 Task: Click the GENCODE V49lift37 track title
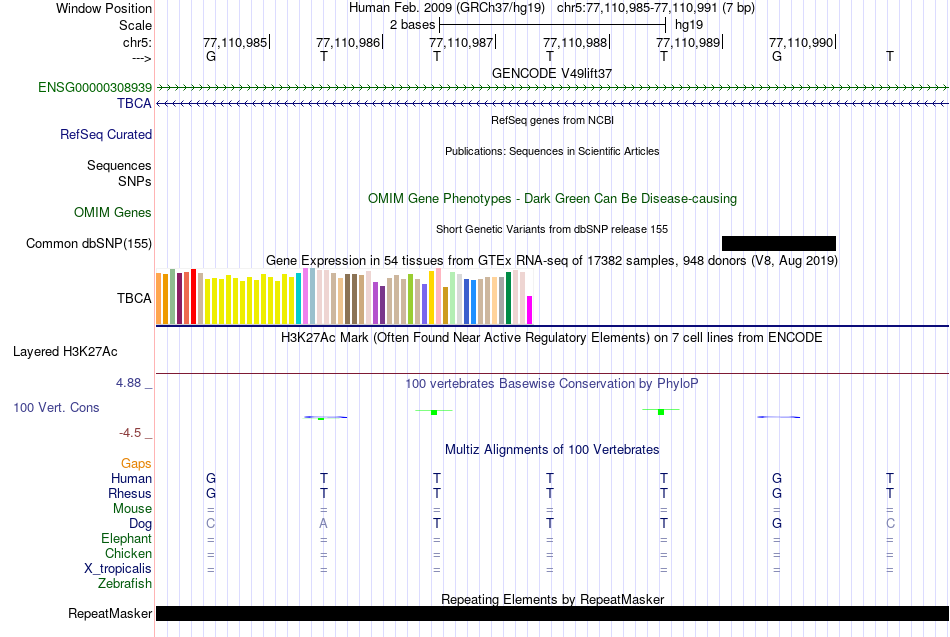552,73
